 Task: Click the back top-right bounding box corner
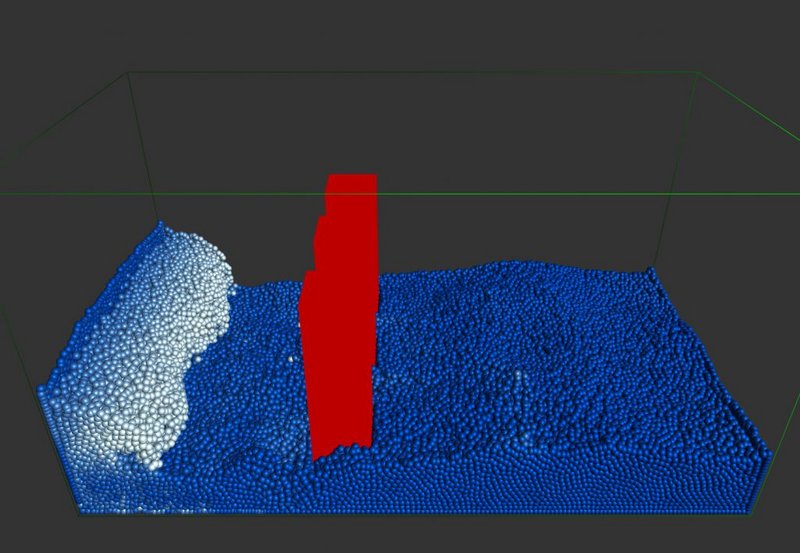click(696, 72)
